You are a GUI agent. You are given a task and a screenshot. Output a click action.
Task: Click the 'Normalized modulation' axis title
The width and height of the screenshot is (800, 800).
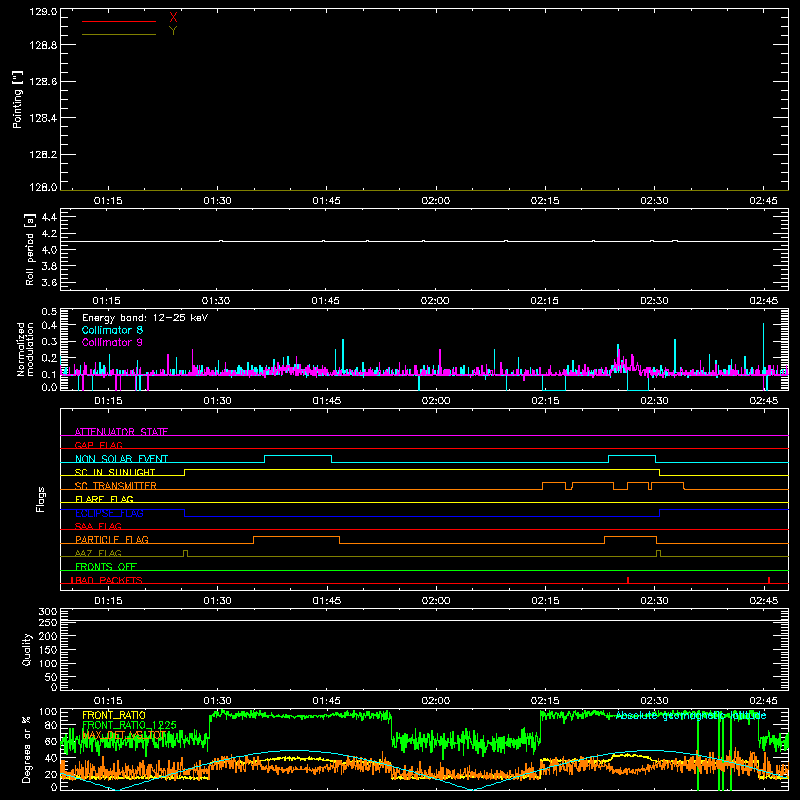pyautogui.click(x=25, y=349)
